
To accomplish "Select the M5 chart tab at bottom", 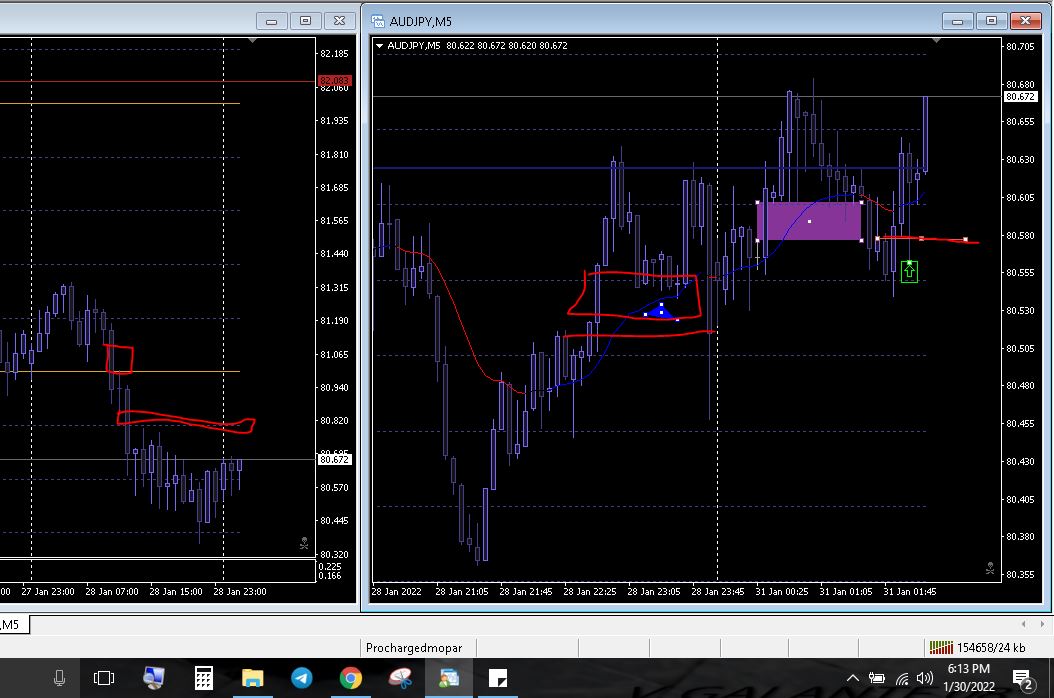I will tap(12, 625).
